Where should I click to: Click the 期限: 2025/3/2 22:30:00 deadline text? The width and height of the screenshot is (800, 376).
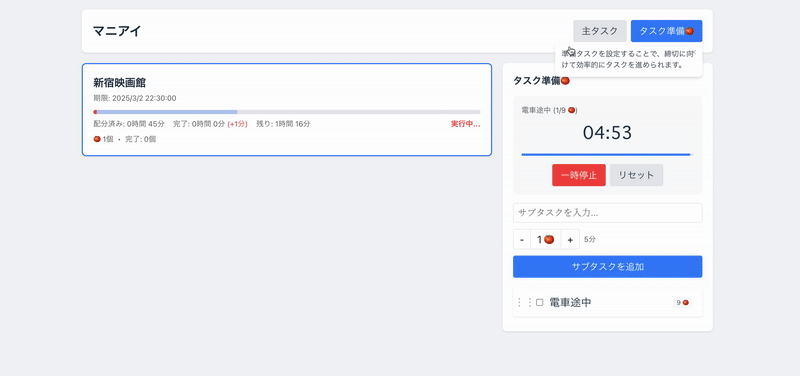pos(135,98)
